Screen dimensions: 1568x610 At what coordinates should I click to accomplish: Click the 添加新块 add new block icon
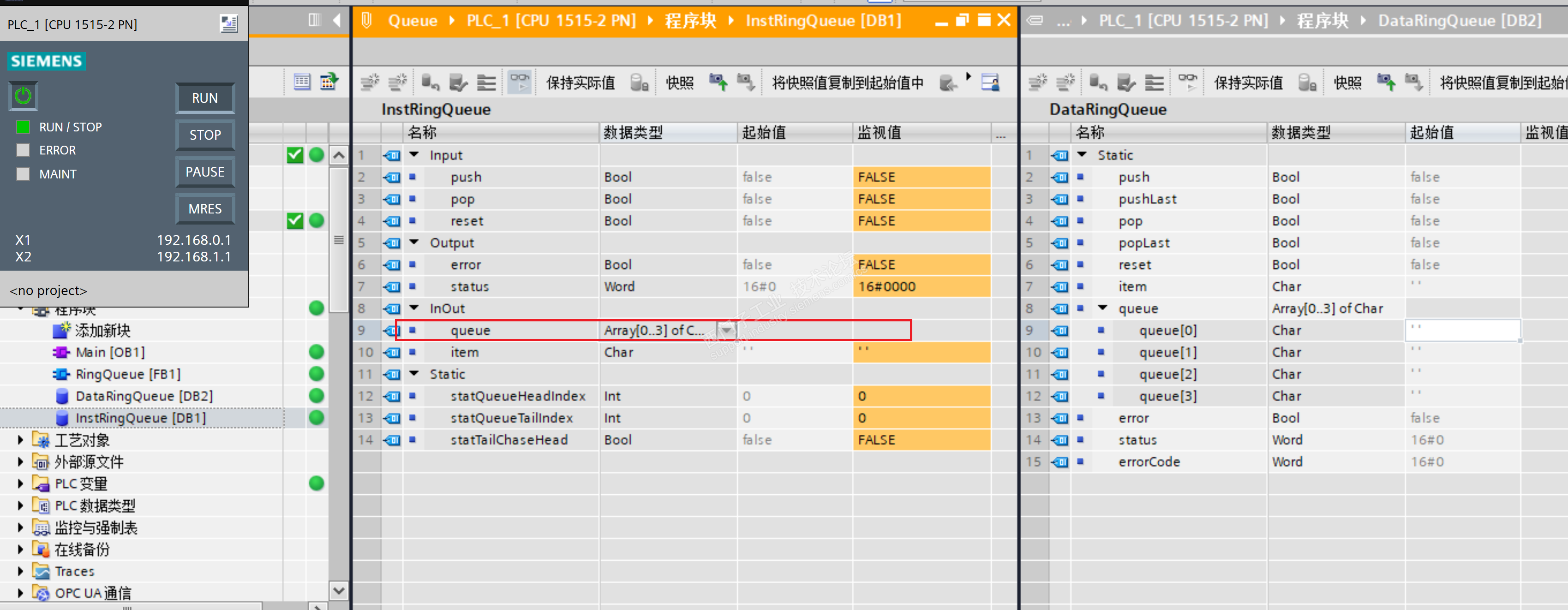tap(61, 330)
